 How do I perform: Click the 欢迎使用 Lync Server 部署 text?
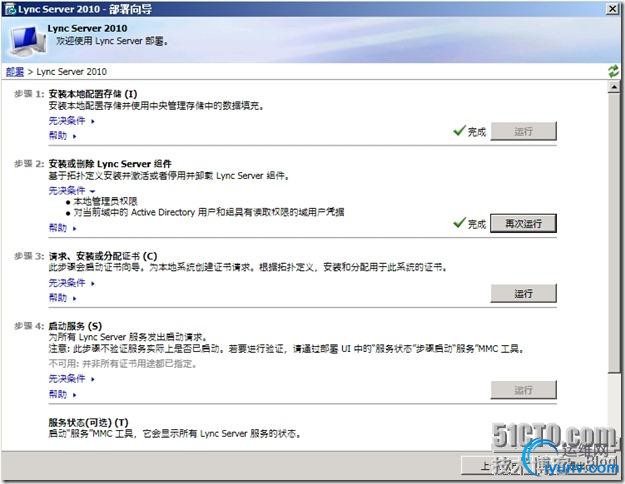(x=112, y=41)
